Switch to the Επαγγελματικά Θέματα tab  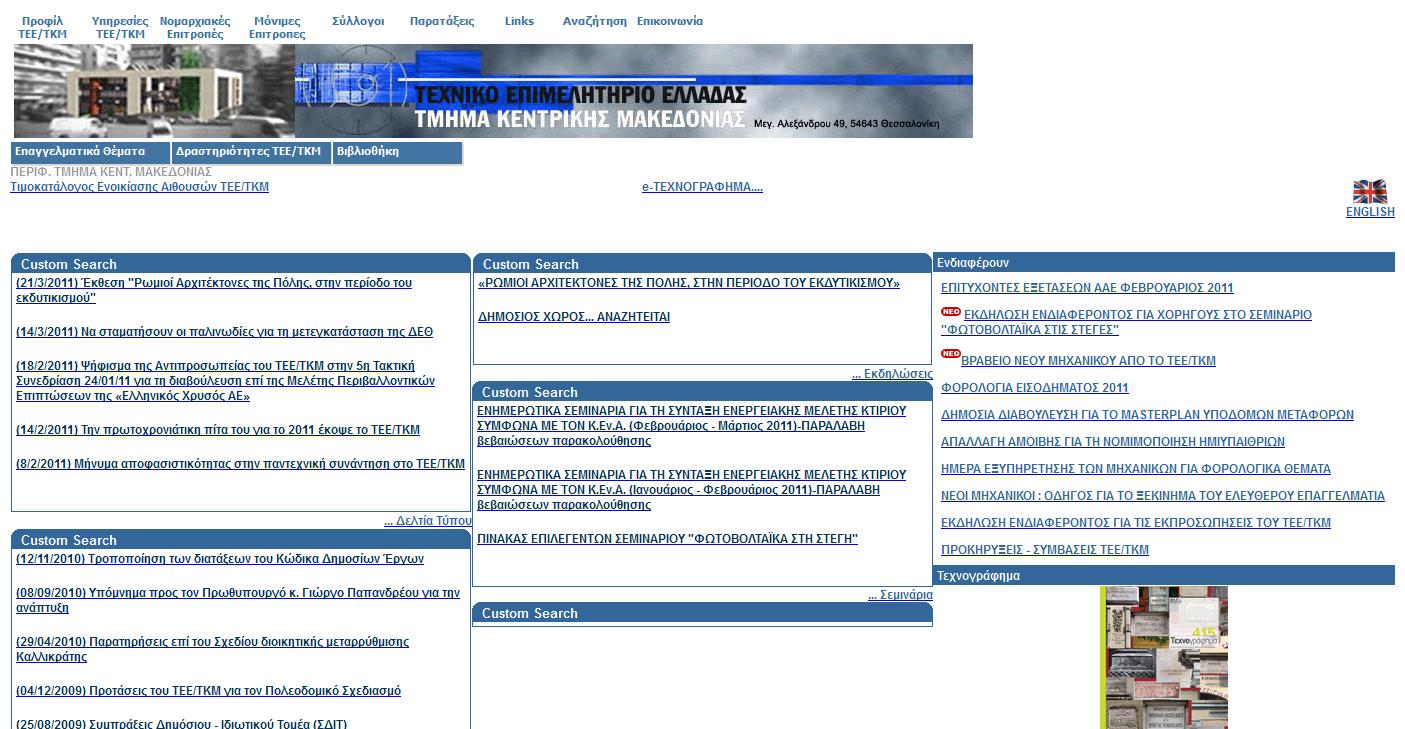(x=90, y=152)
